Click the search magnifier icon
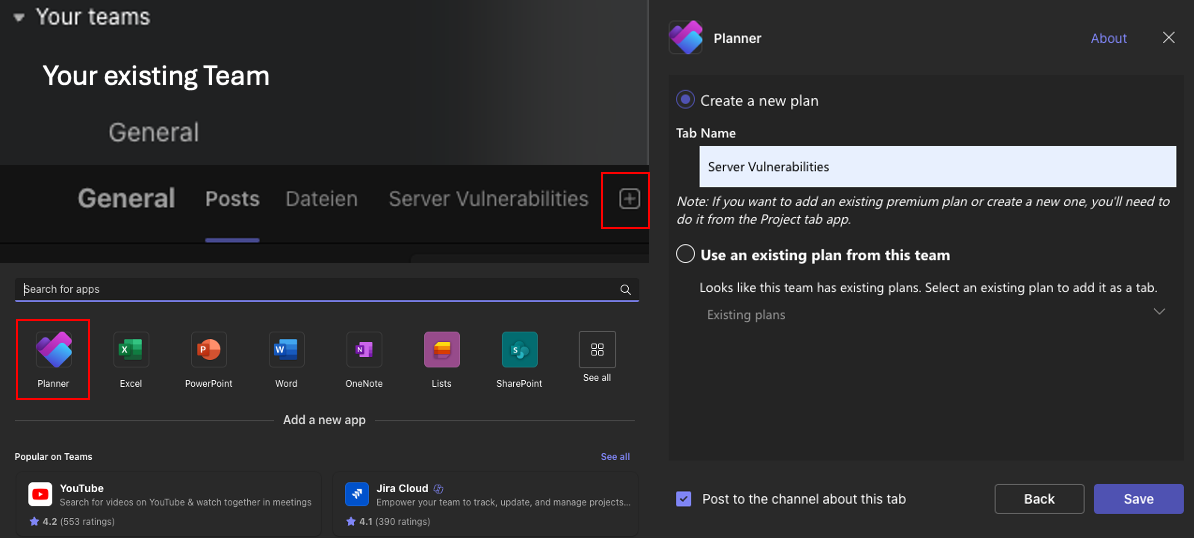Screen dimensions: 1194x538 (625, 289)
